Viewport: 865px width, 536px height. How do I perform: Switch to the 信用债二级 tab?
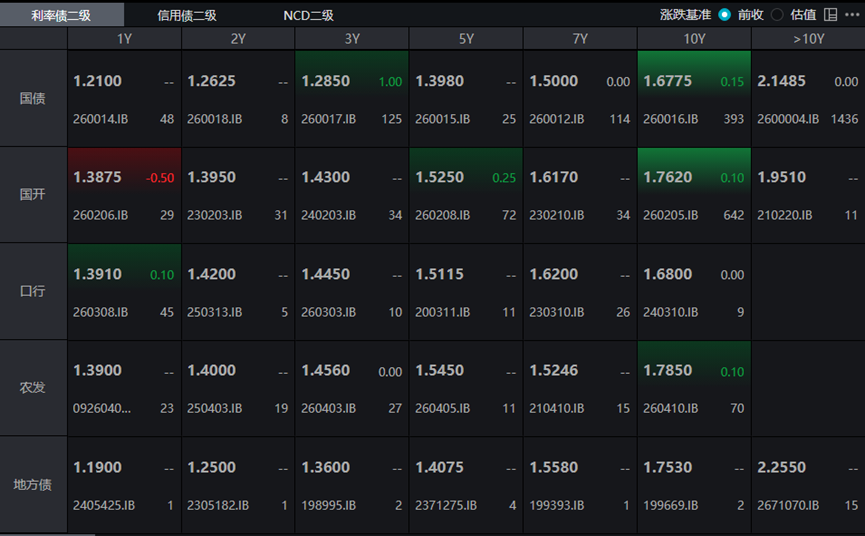tap(186, 15)
